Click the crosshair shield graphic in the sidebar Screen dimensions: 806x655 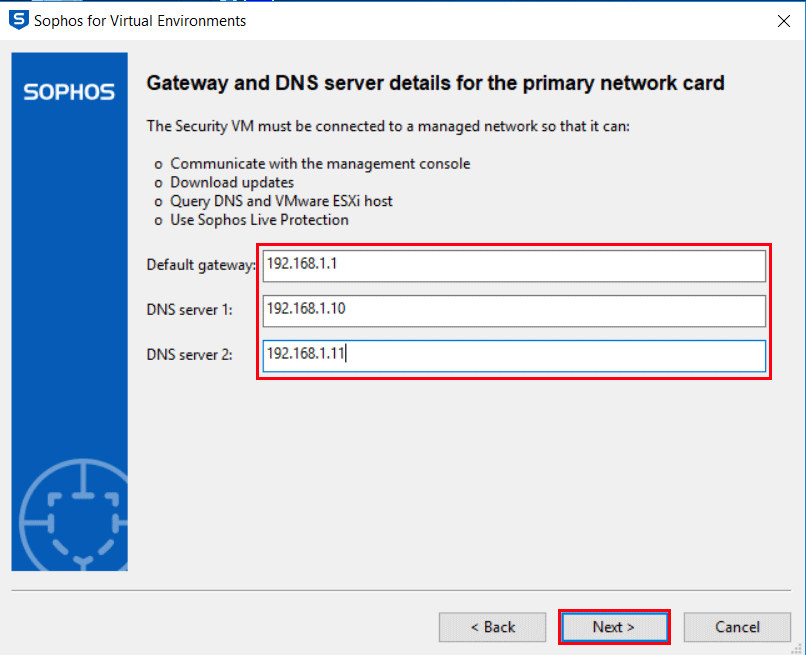[x=74, y=515]
